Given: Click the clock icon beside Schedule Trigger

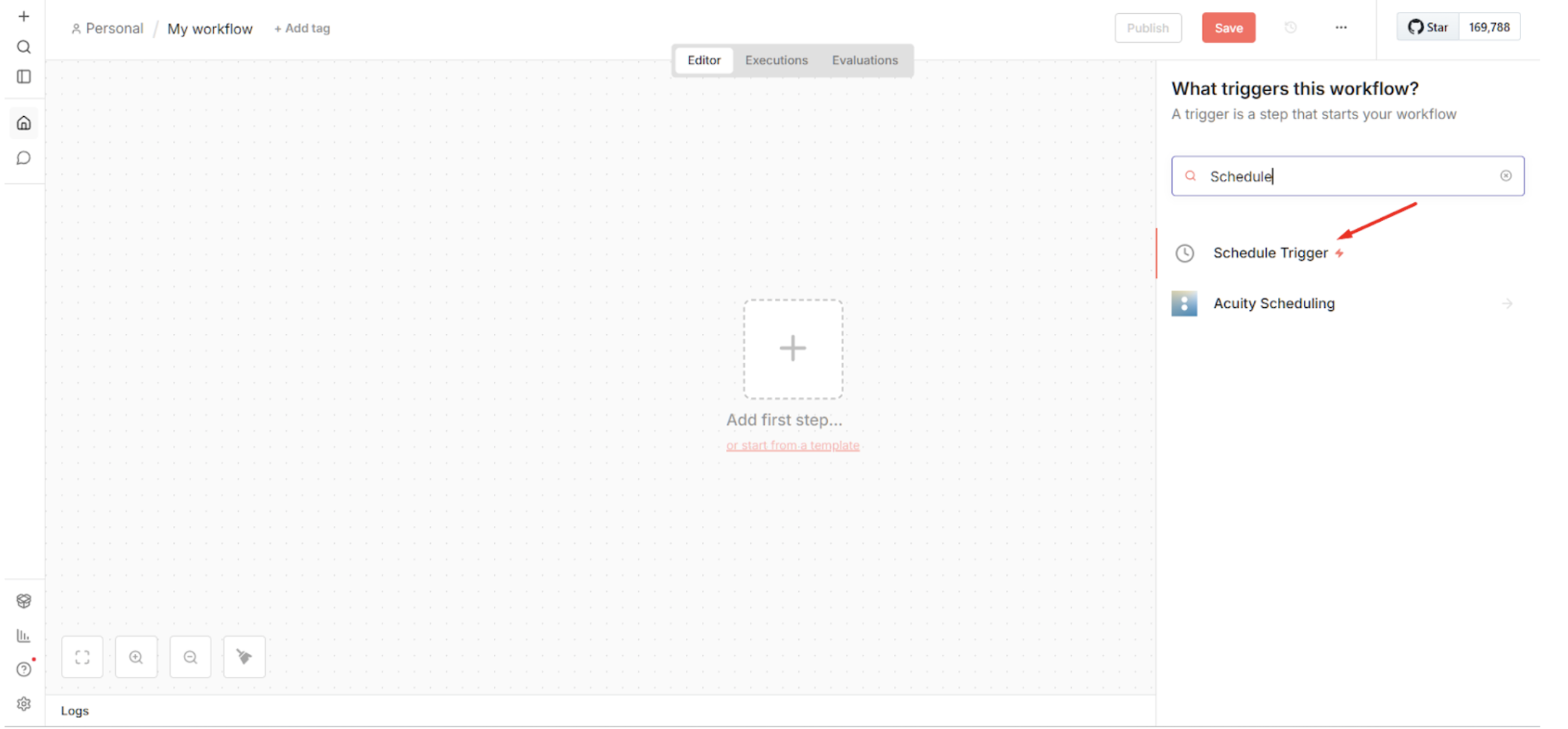Looking at the screenshot, I should (x=1184, y=253).
